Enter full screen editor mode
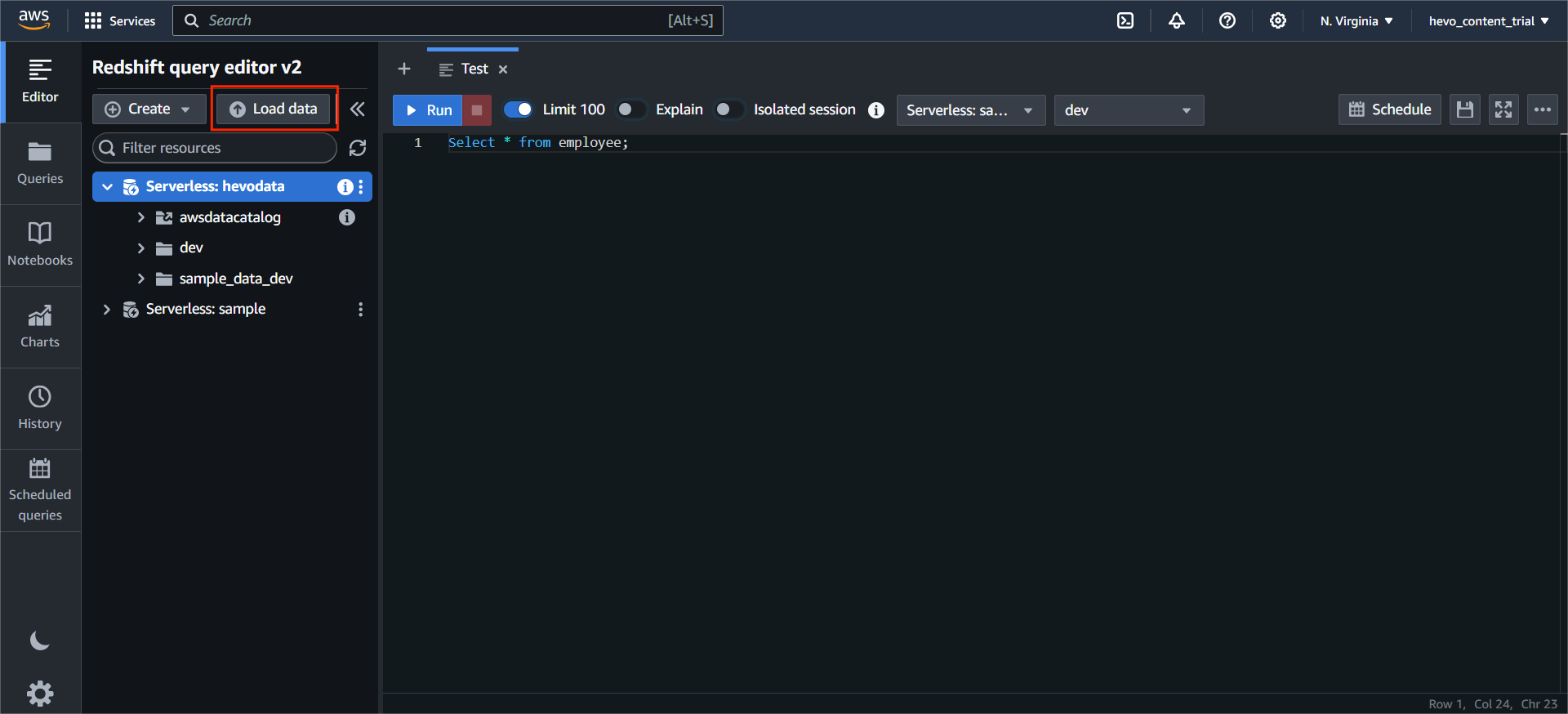 pos(1503,110)
